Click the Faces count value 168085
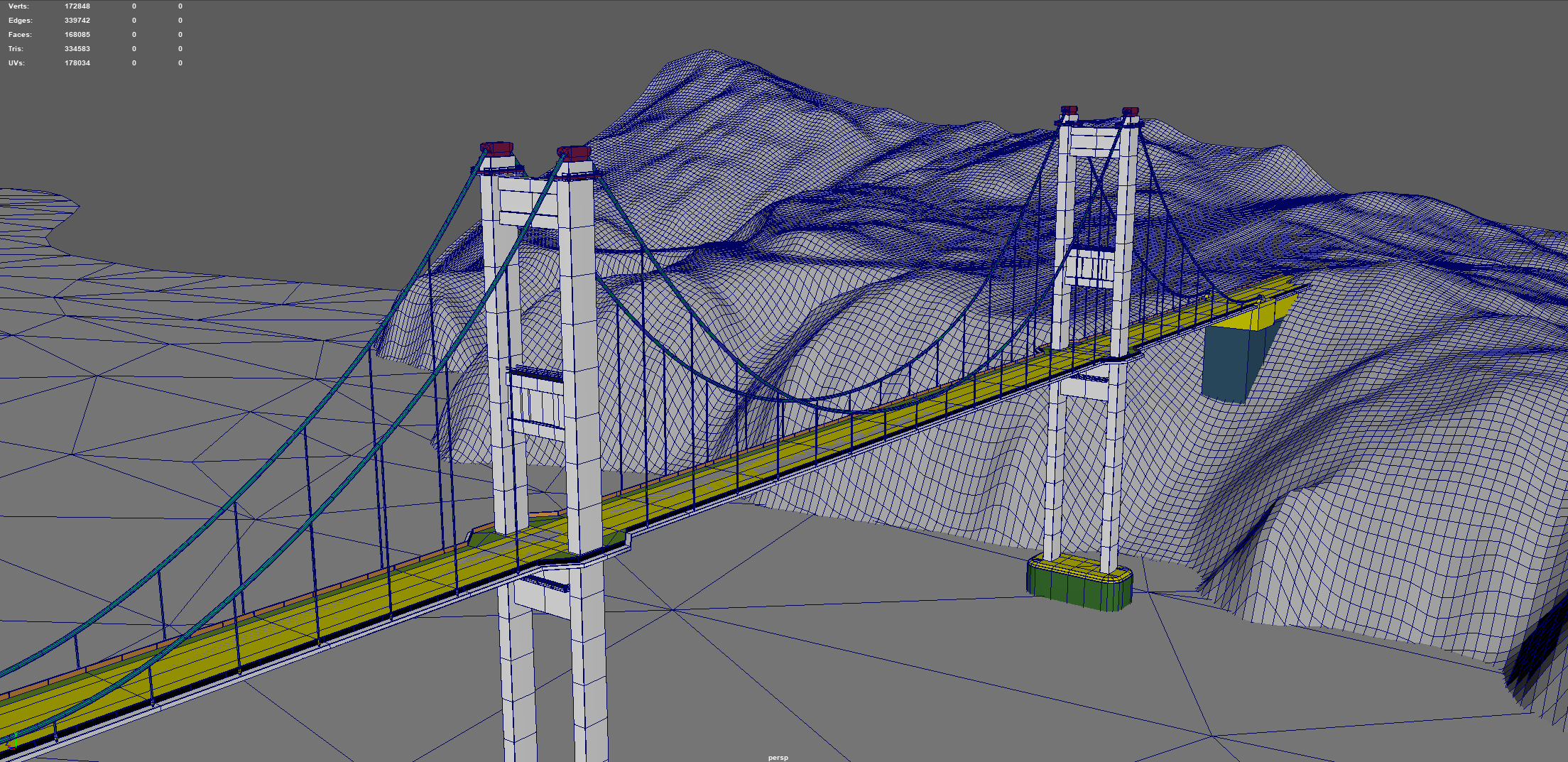 coord(77,35)
